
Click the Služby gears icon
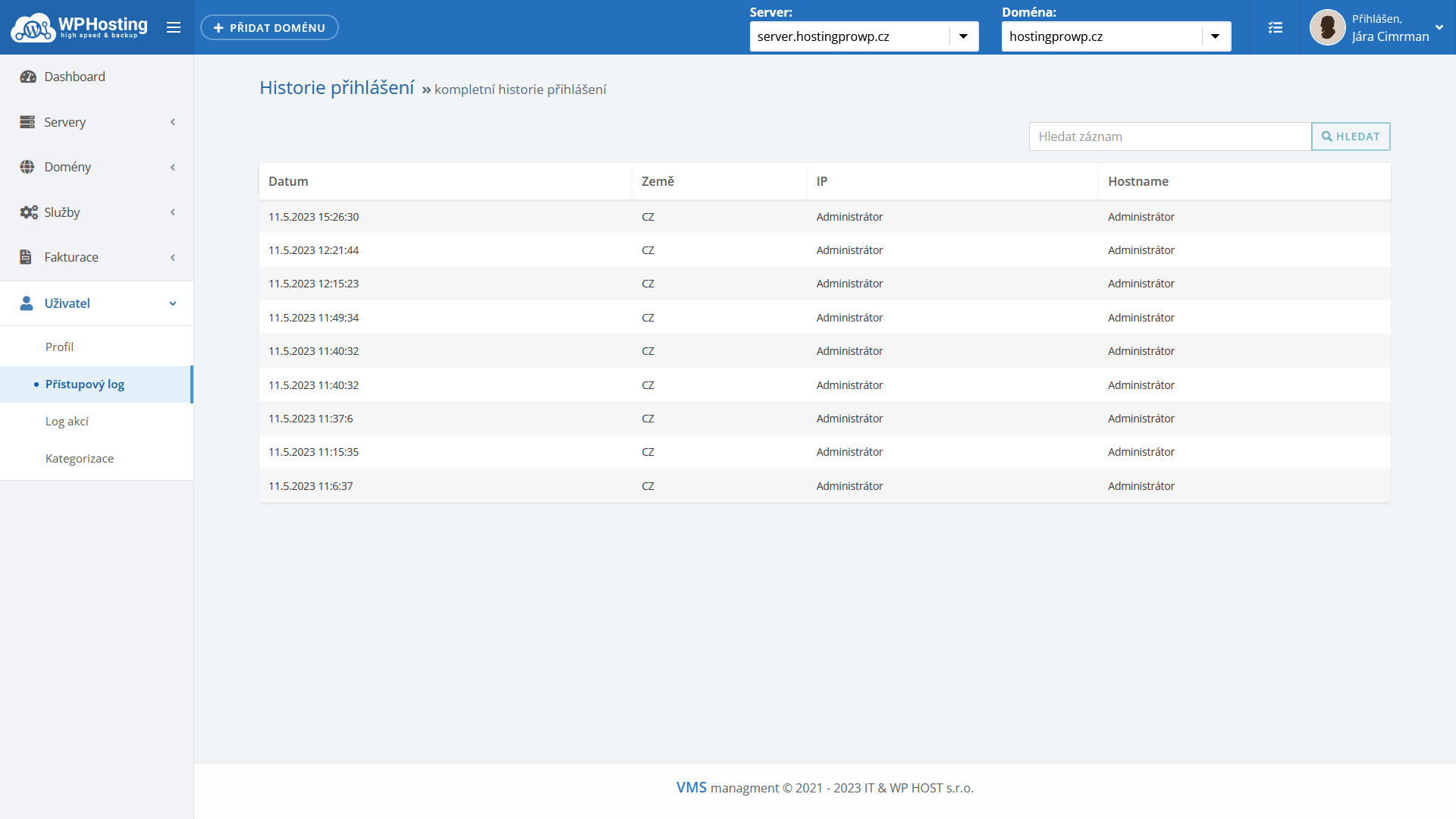click(28, 212)
